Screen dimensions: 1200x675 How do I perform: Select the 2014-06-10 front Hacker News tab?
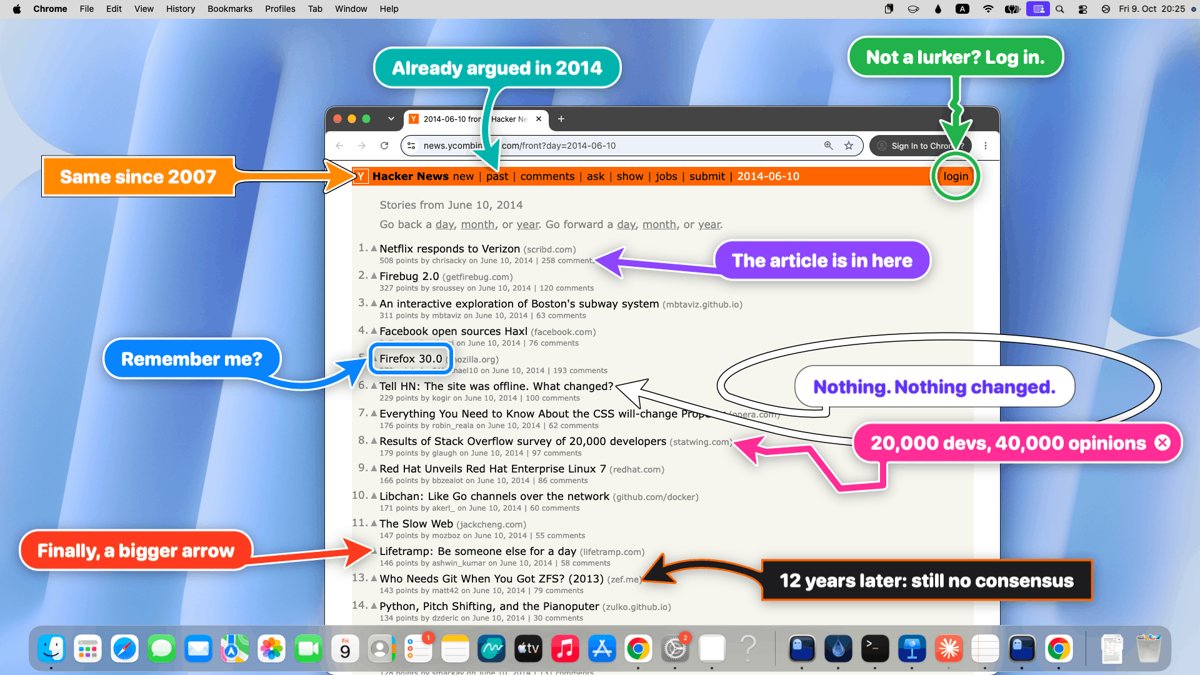coord(476,119)
